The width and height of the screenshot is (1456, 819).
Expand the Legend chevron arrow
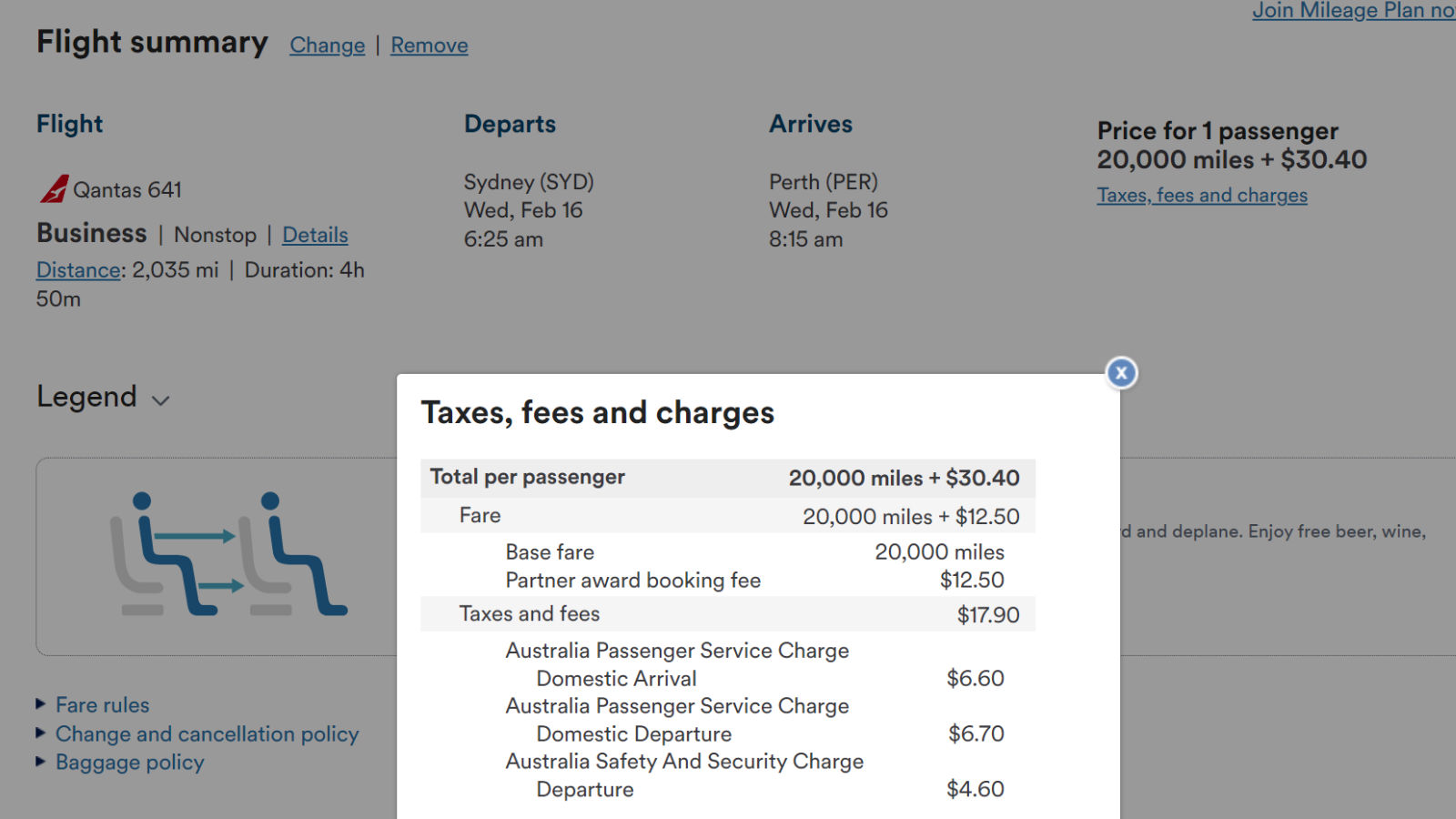pyautogui.click(x=161, y=400)
